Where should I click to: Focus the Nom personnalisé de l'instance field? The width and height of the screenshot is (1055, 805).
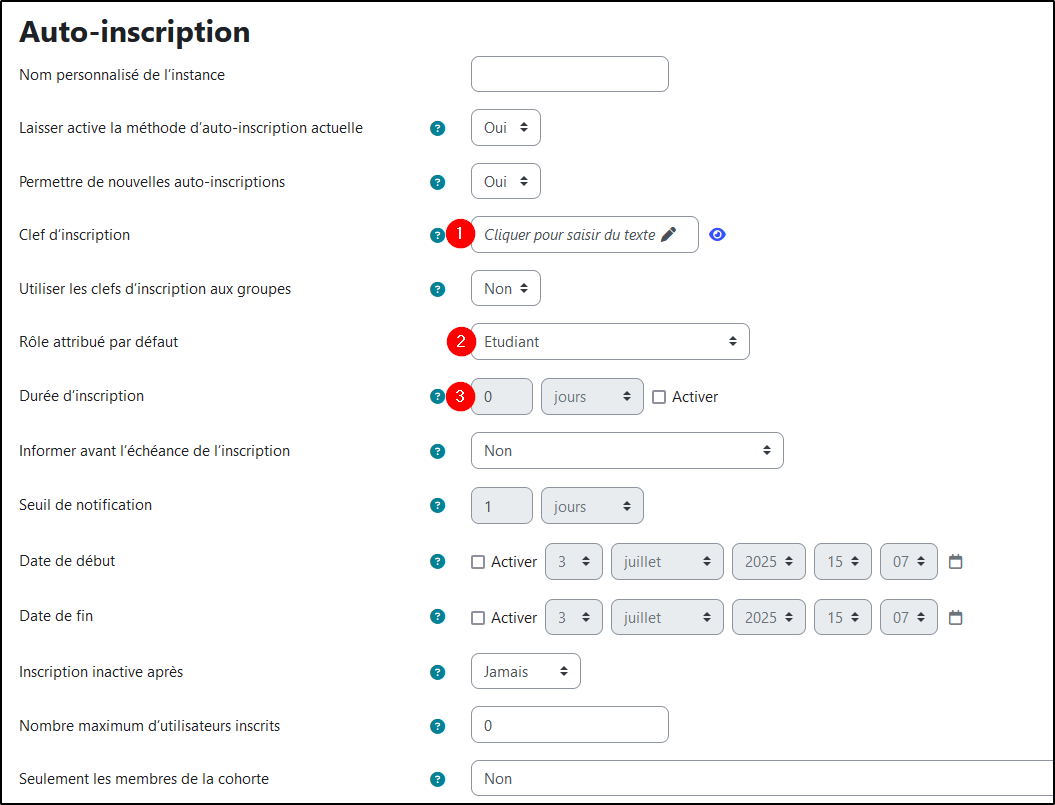click(570, 74)
